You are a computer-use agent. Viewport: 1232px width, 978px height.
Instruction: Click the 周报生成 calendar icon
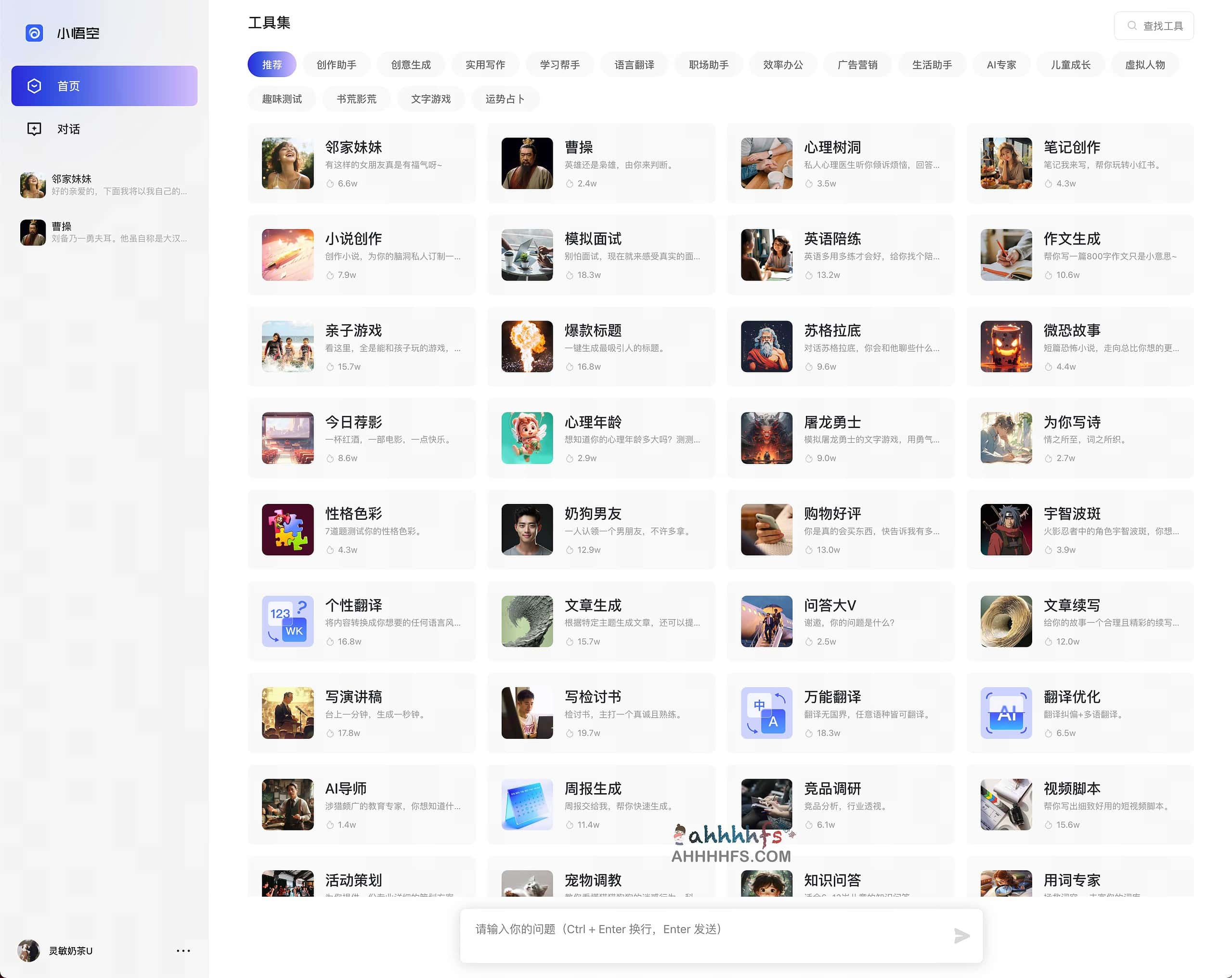pos(527,804)
